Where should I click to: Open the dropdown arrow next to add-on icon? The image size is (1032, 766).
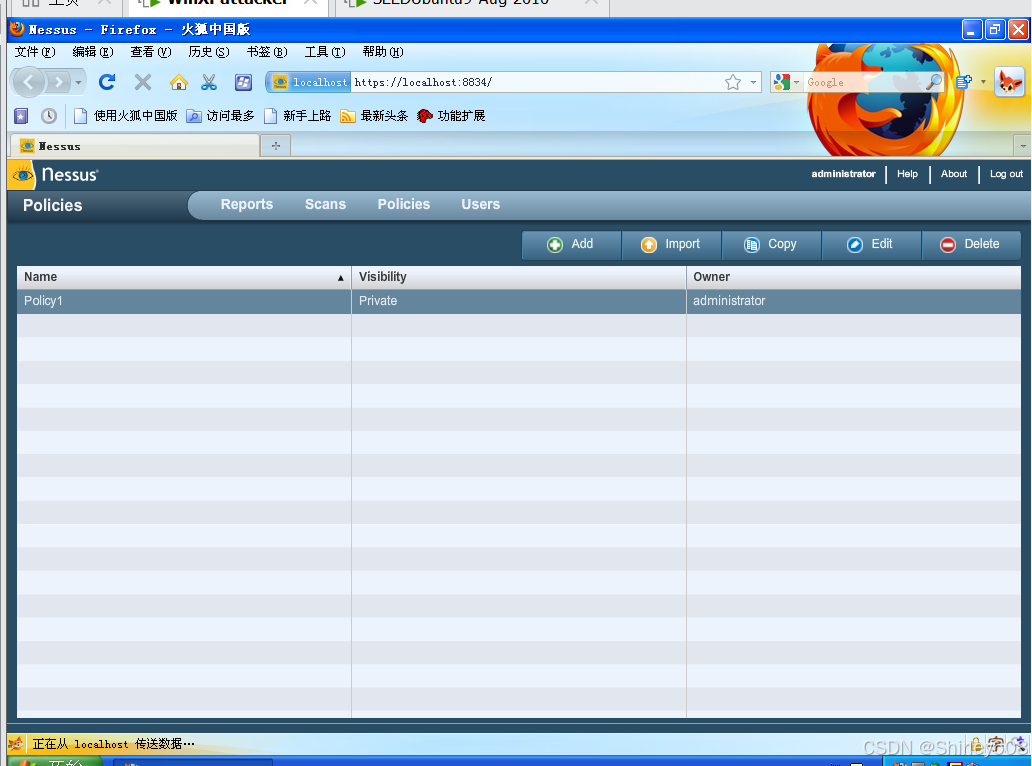(x=983, y=82)
